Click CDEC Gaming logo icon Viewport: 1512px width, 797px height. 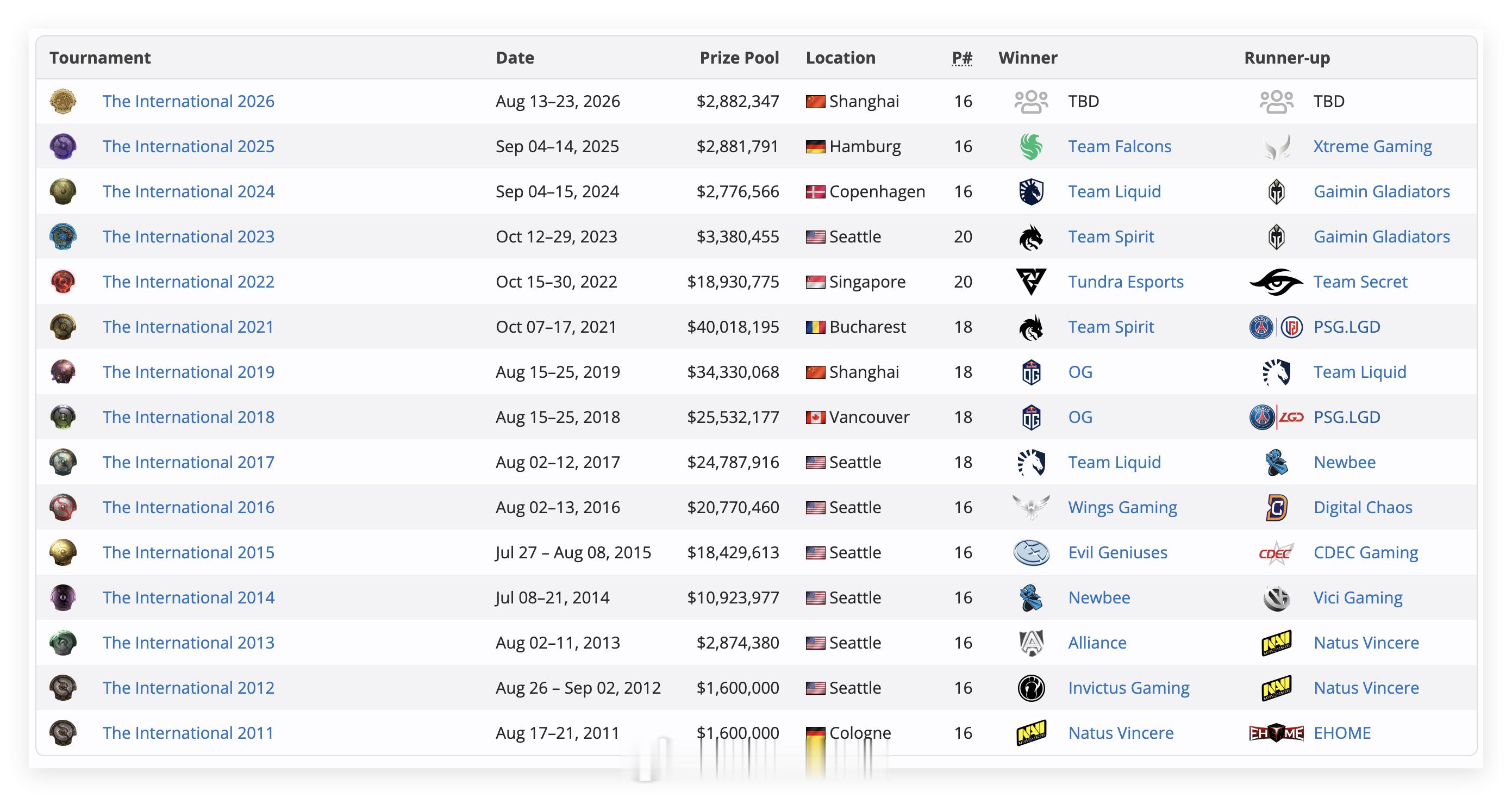pos(1277,553)
